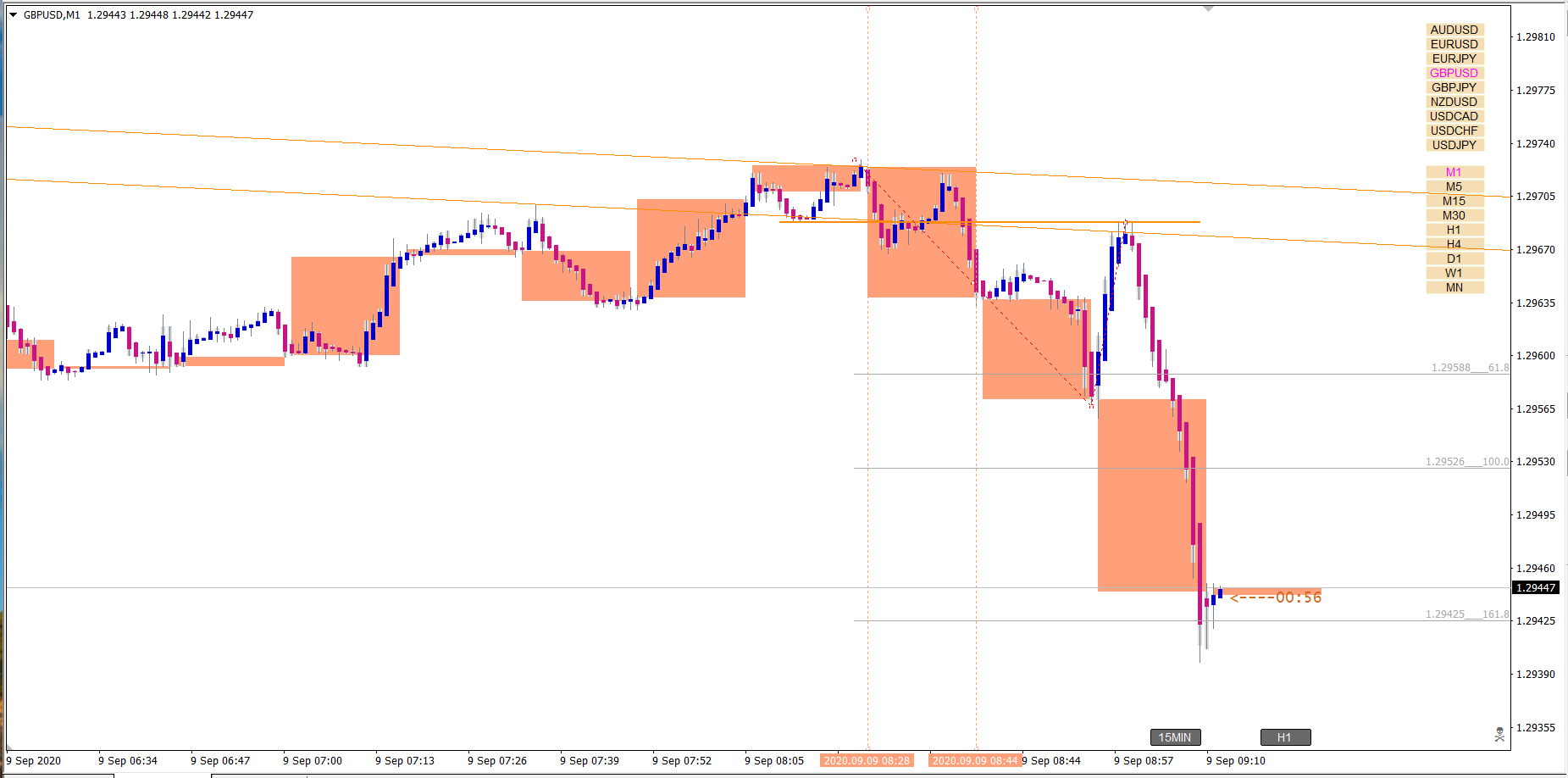Viewport: 1568px width, 778px height.
Task: Switch chart to AUDUSD symbol
Action: 1454,30
